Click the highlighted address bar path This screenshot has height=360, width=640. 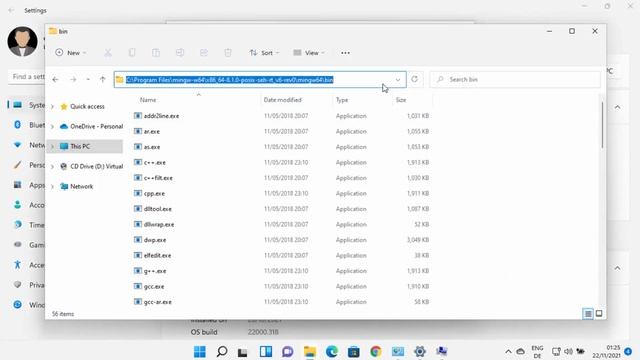point(229,80)
